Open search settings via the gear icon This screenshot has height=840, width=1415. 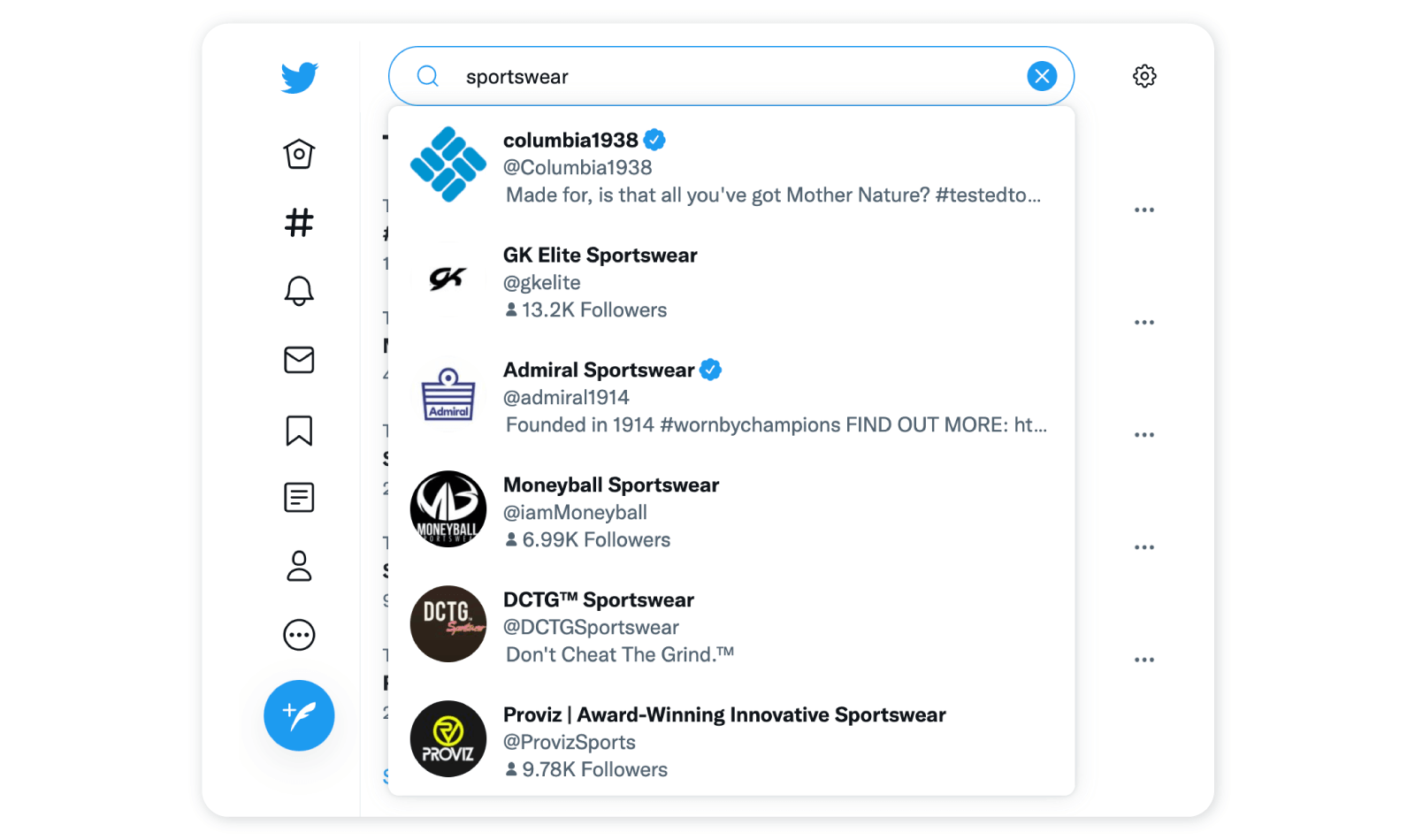1144,76
